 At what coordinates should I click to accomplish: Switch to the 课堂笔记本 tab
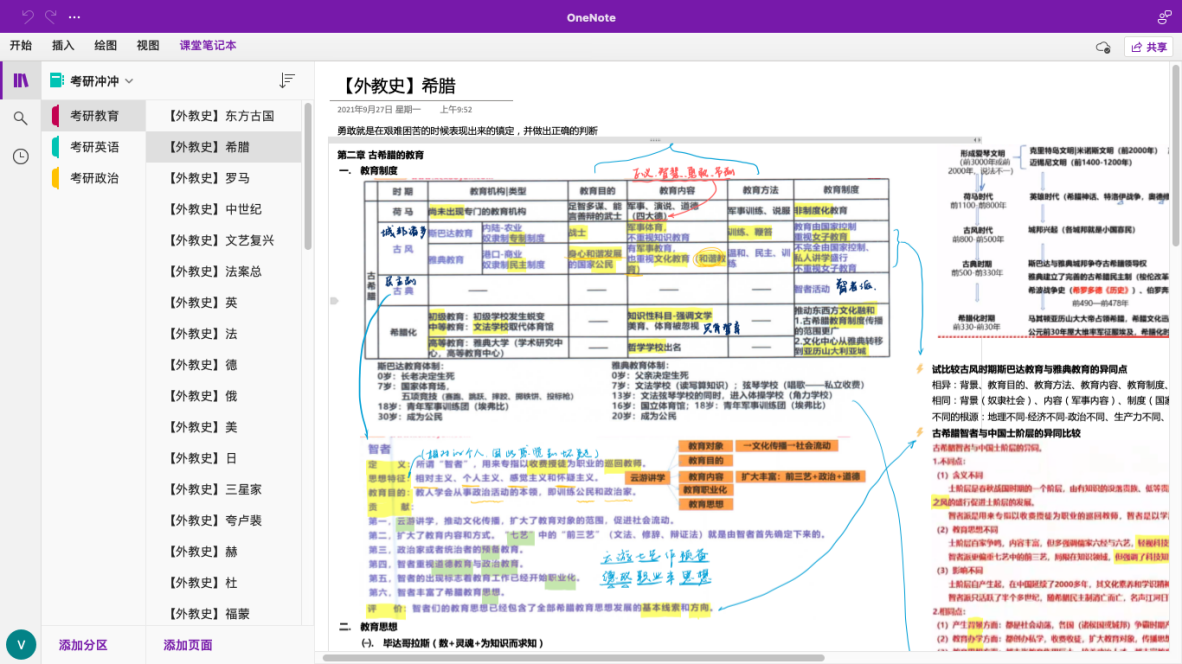pos(208,46)
